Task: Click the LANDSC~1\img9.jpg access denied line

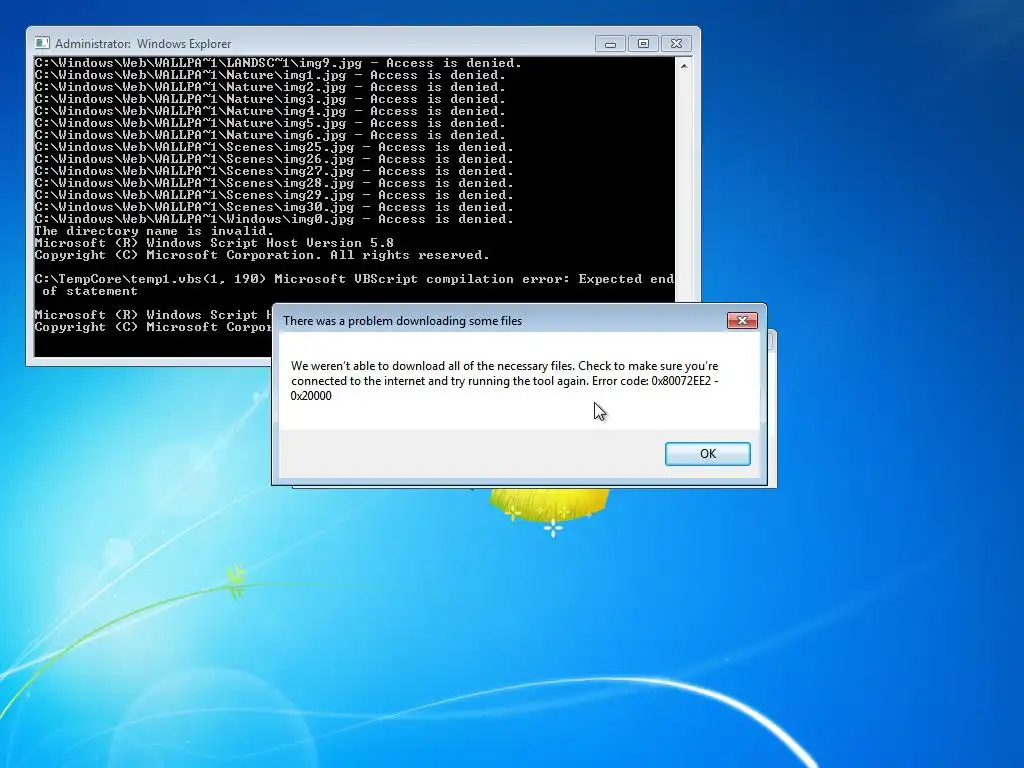Action: pos(278,63)
